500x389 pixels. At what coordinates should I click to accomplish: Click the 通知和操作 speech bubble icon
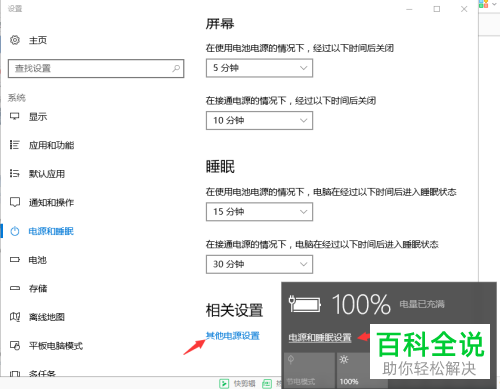(x=15, y=202)
